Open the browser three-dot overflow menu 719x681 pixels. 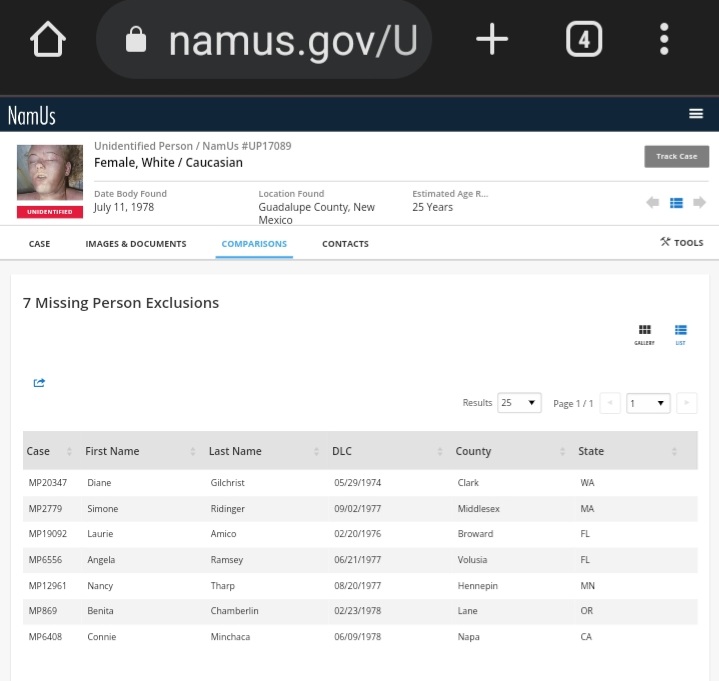[x=664, y=40]
